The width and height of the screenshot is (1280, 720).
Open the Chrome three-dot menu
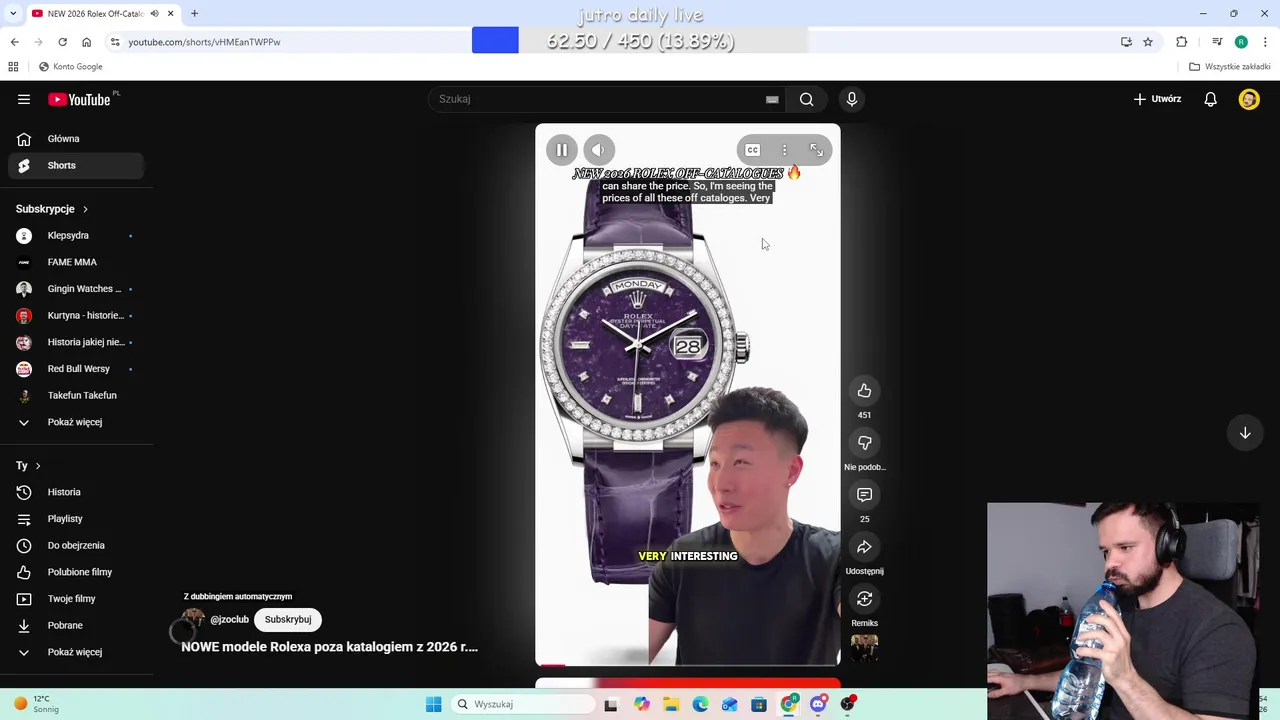click(1265, 42)
